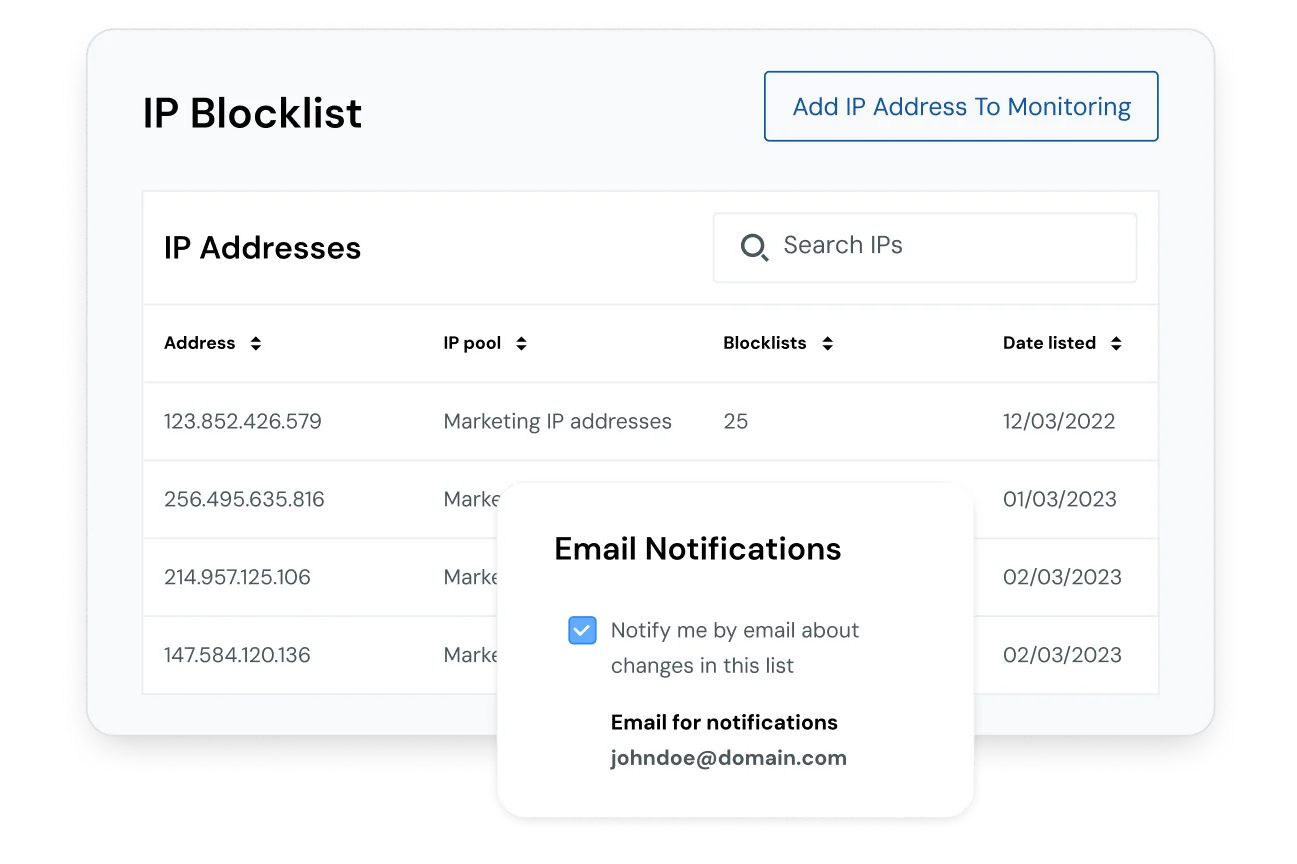Click the magnifying glass search icon
Image resolution: width=1297 pixels, height=864 pixels.
coord(754,247)
